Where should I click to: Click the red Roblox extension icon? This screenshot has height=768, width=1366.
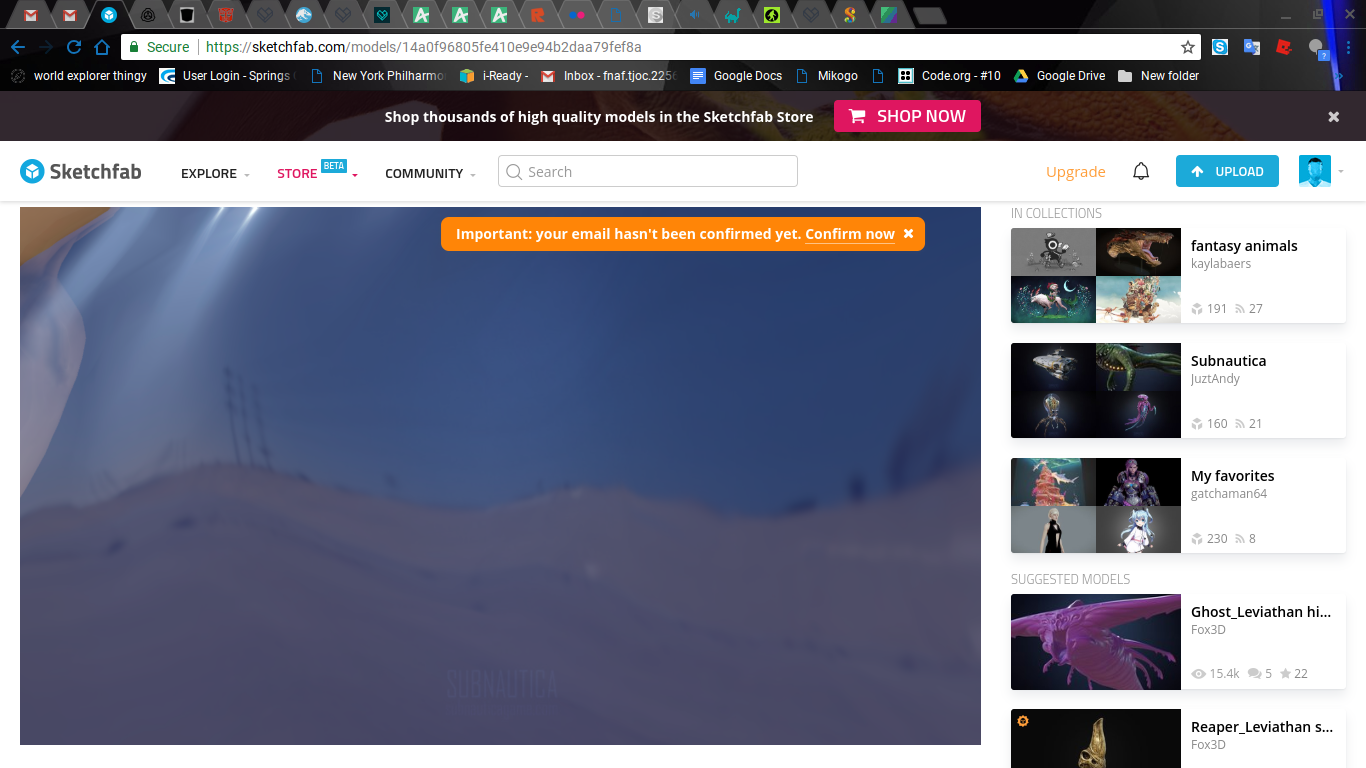click(1284, 47)
